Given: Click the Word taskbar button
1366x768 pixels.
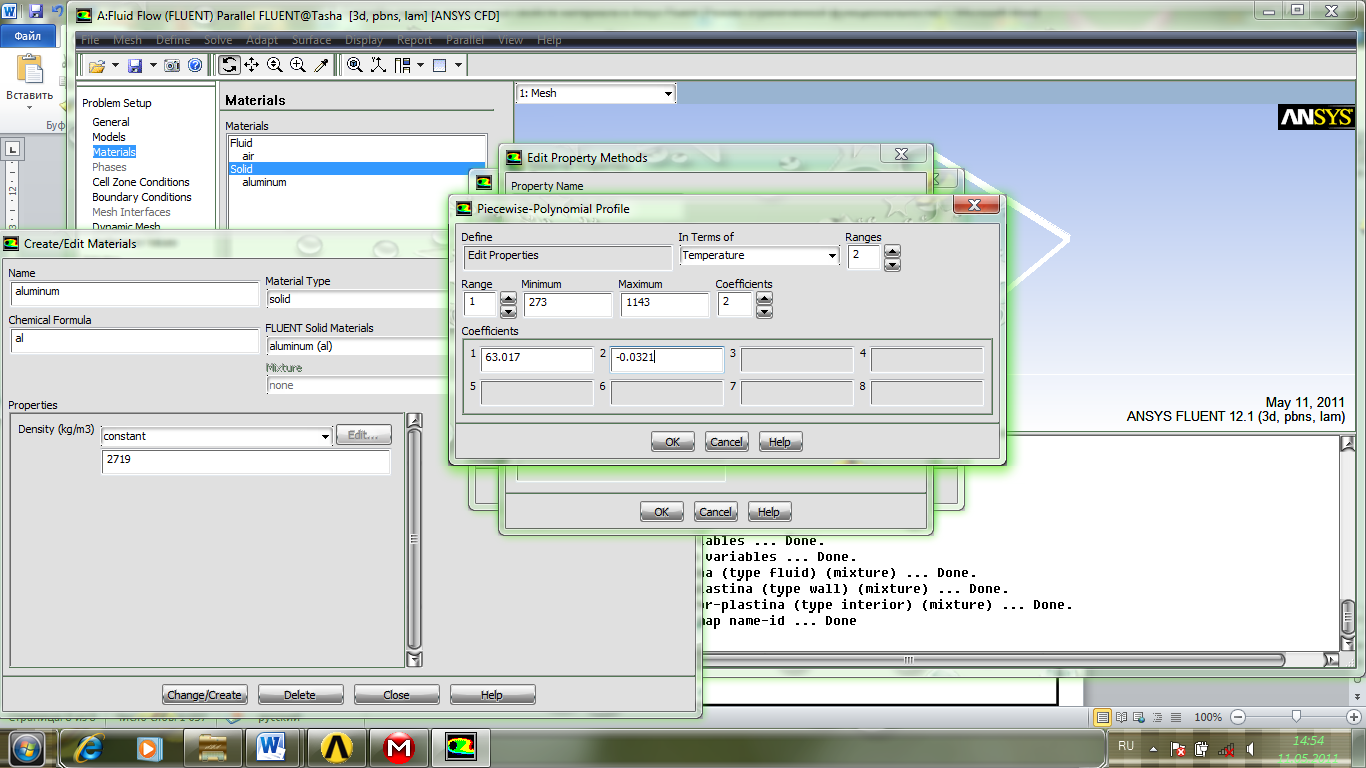Looking at the screenshot, I should [x=272, y=748].
